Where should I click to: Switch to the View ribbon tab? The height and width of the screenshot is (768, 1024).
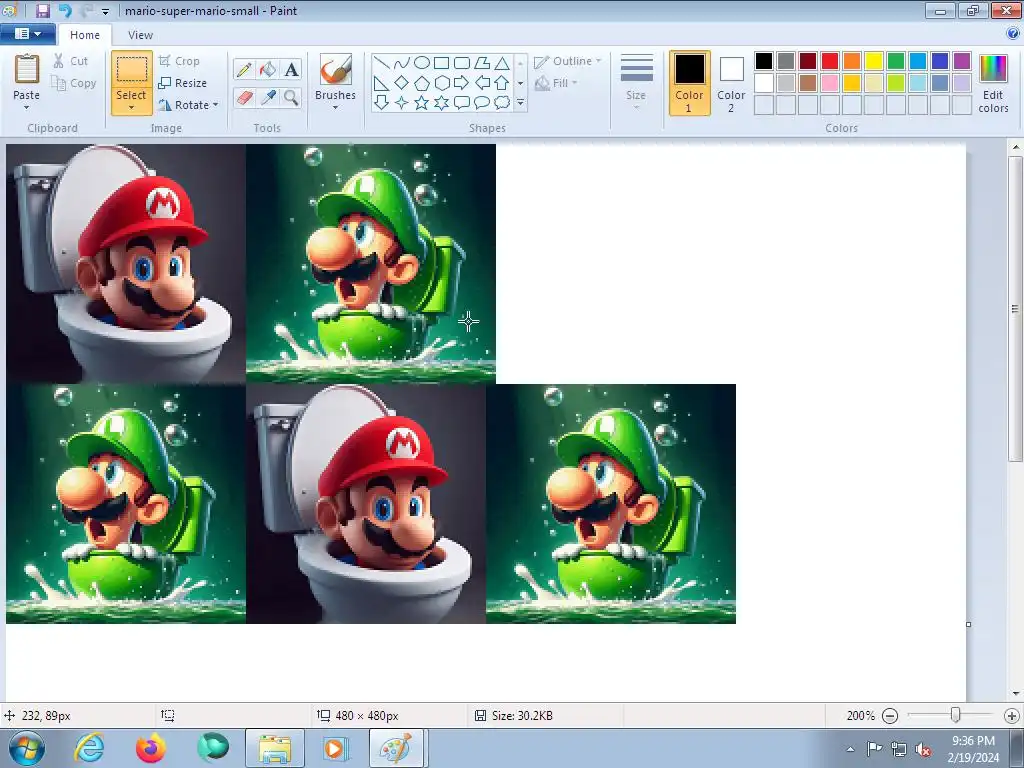tap(140, 35)
